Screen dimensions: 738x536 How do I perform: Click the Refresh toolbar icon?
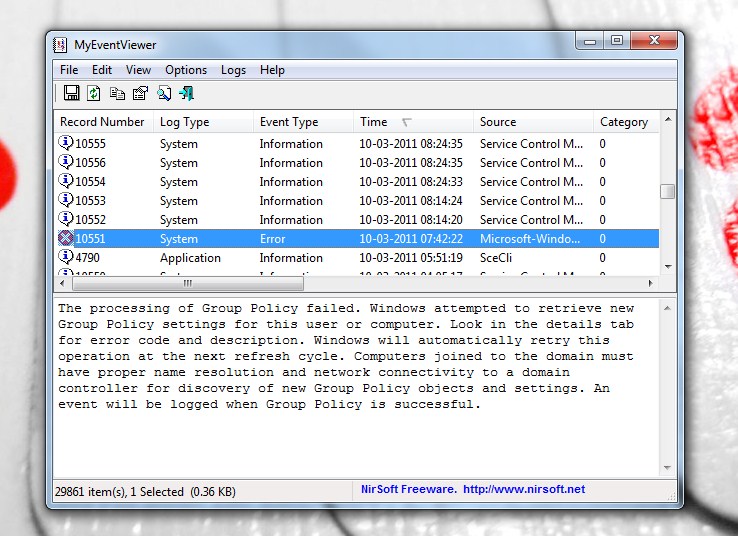(94, 93)
